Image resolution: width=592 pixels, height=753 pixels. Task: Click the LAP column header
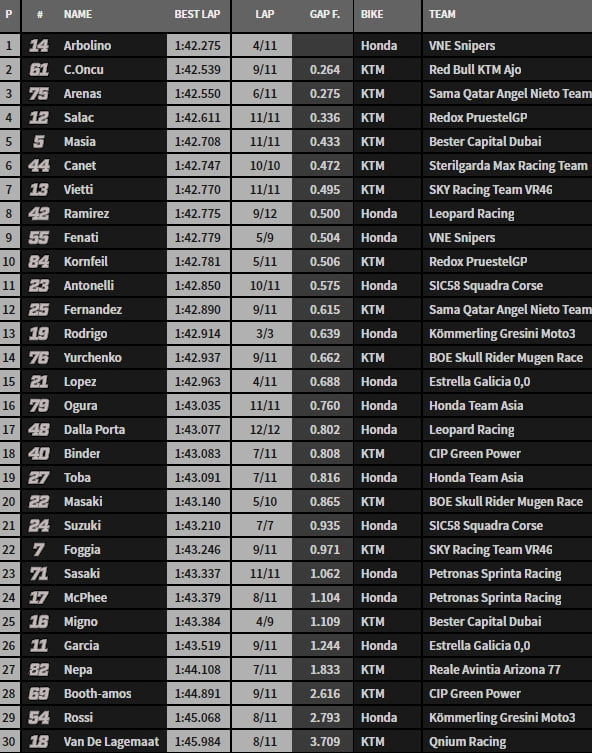265,14
